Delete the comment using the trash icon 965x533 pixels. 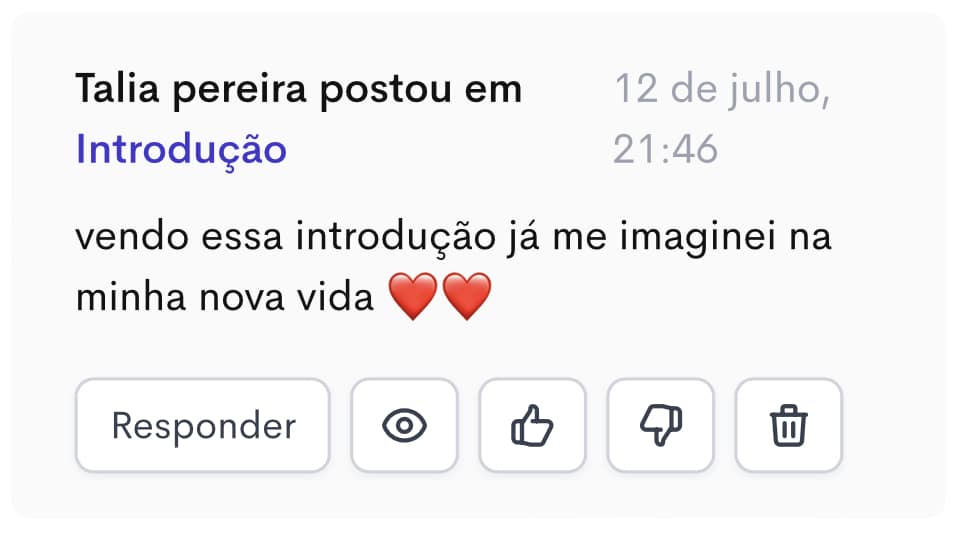tap(788, 426)
